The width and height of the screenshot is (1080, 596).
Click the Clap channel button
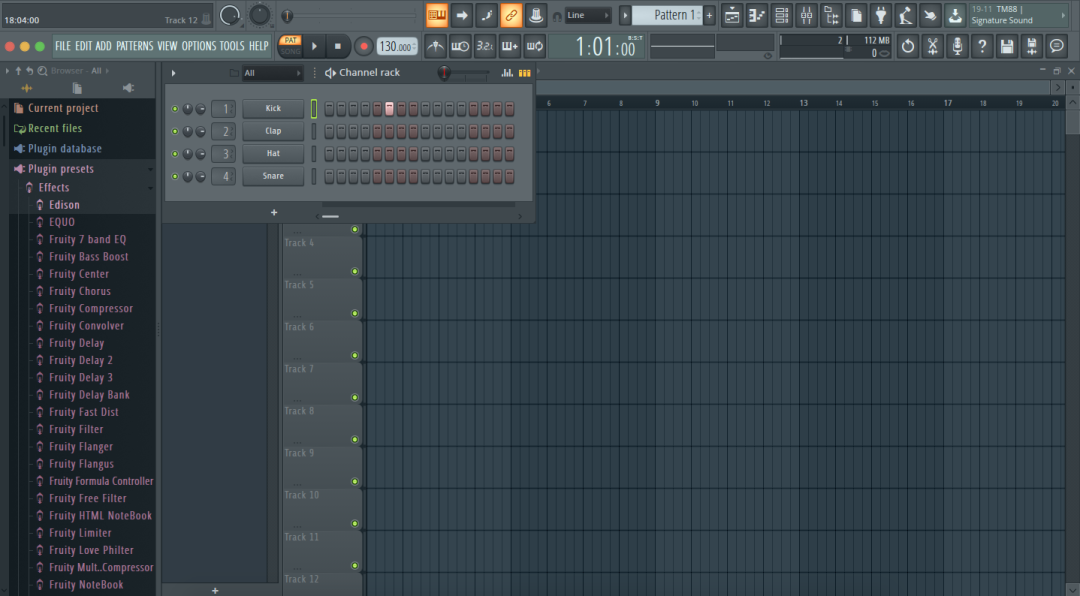pos(273,131)
